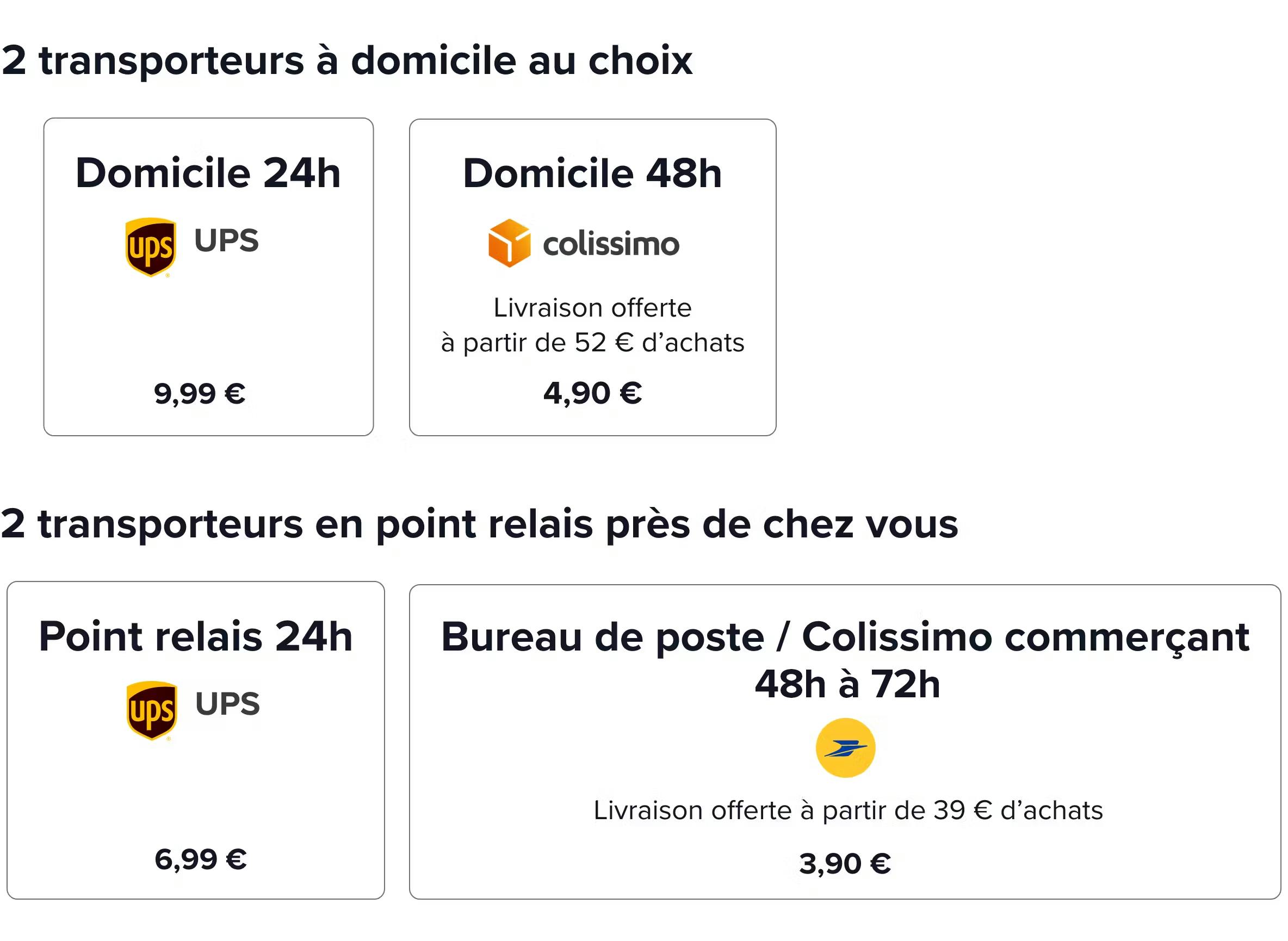Viewport: 1288px width, 941px height.
Task: Click the yellow La Poste round logo
Action: [845, 748]
